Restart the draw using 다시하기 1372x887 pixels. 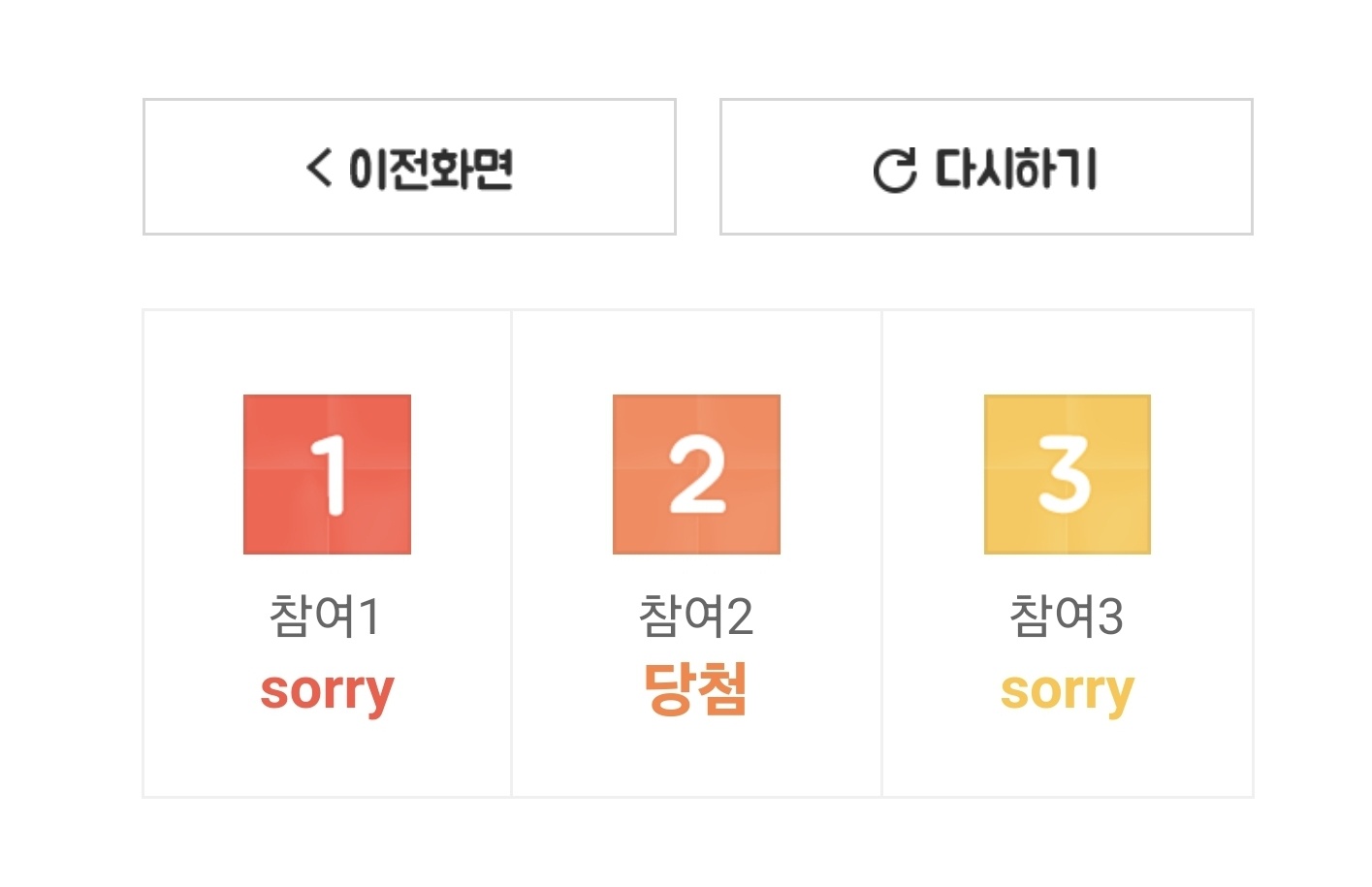click(986, 167)
